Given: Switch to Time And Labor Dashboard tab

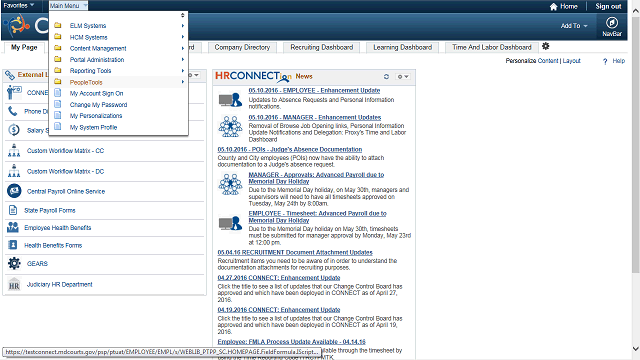Looking at the screenshot, I should (x=492, y=47).
